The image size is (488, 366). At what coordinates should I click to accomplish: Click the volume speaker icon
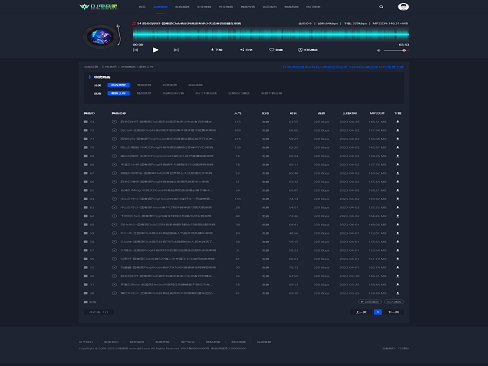(378, 50)
